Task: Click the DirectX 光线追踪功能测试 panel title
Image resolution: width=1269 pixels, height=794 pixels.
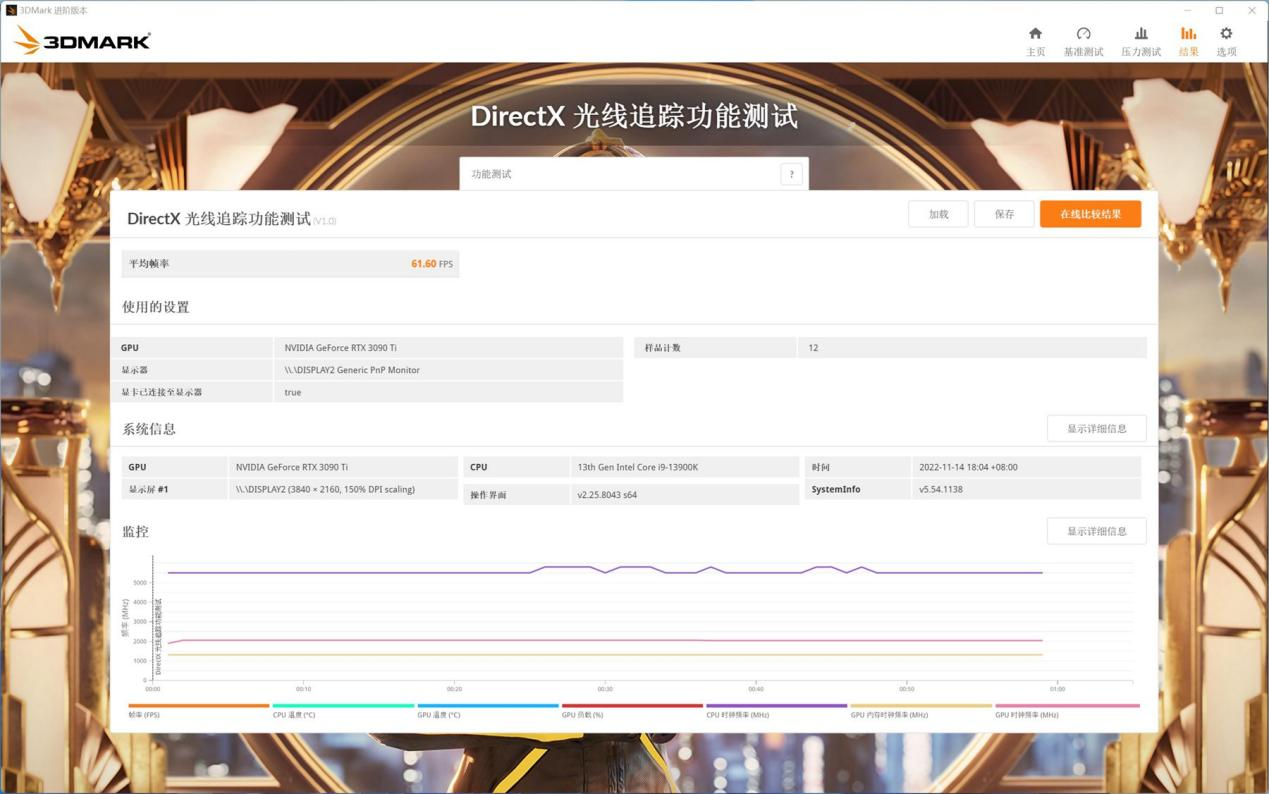Action: [218, 218]
